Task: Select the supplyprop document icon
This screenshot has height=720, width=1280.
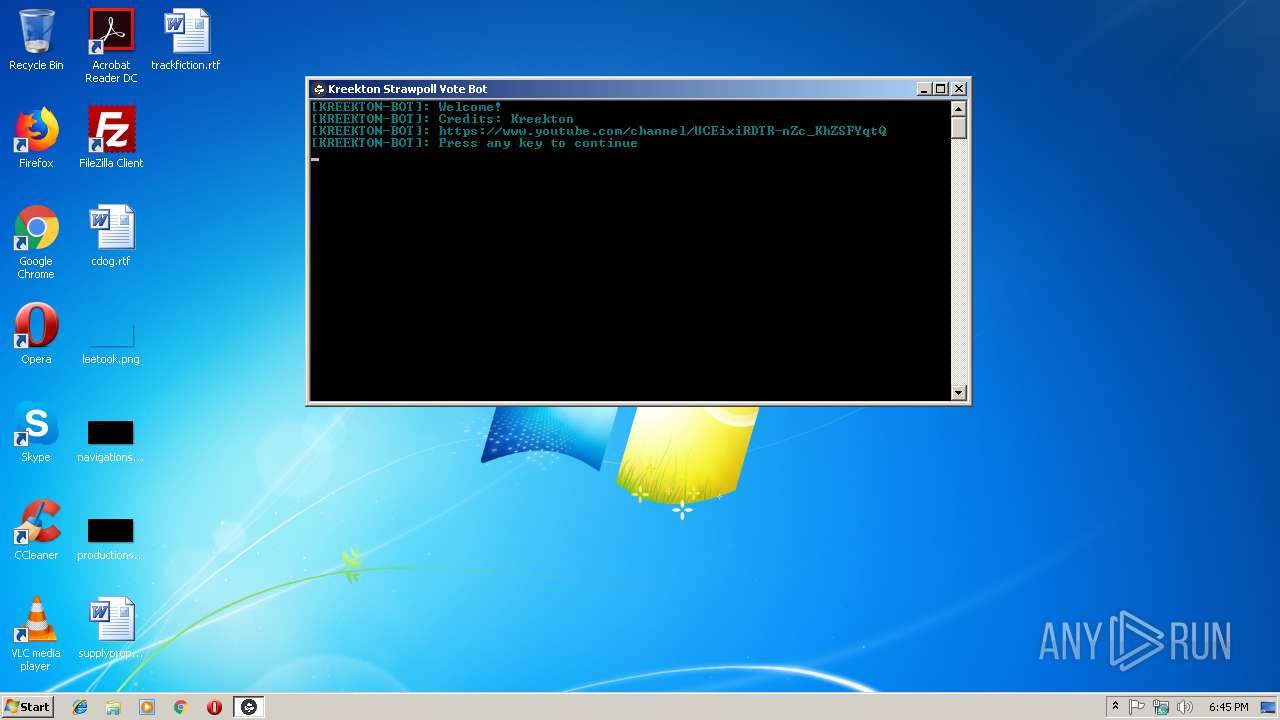Action: tap(111, 628)
